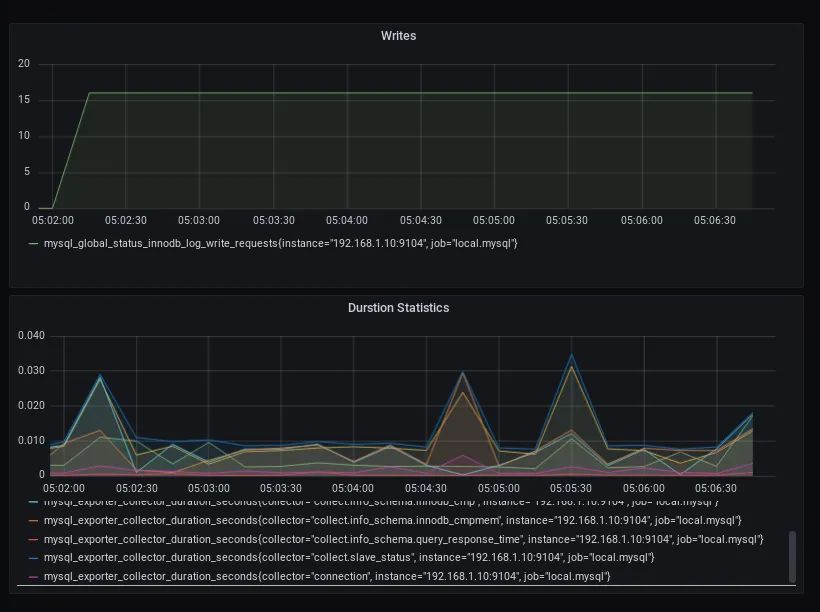
Task: Click the legend scrollbar in Durstion Statistics
Action: tap(792, 557)
